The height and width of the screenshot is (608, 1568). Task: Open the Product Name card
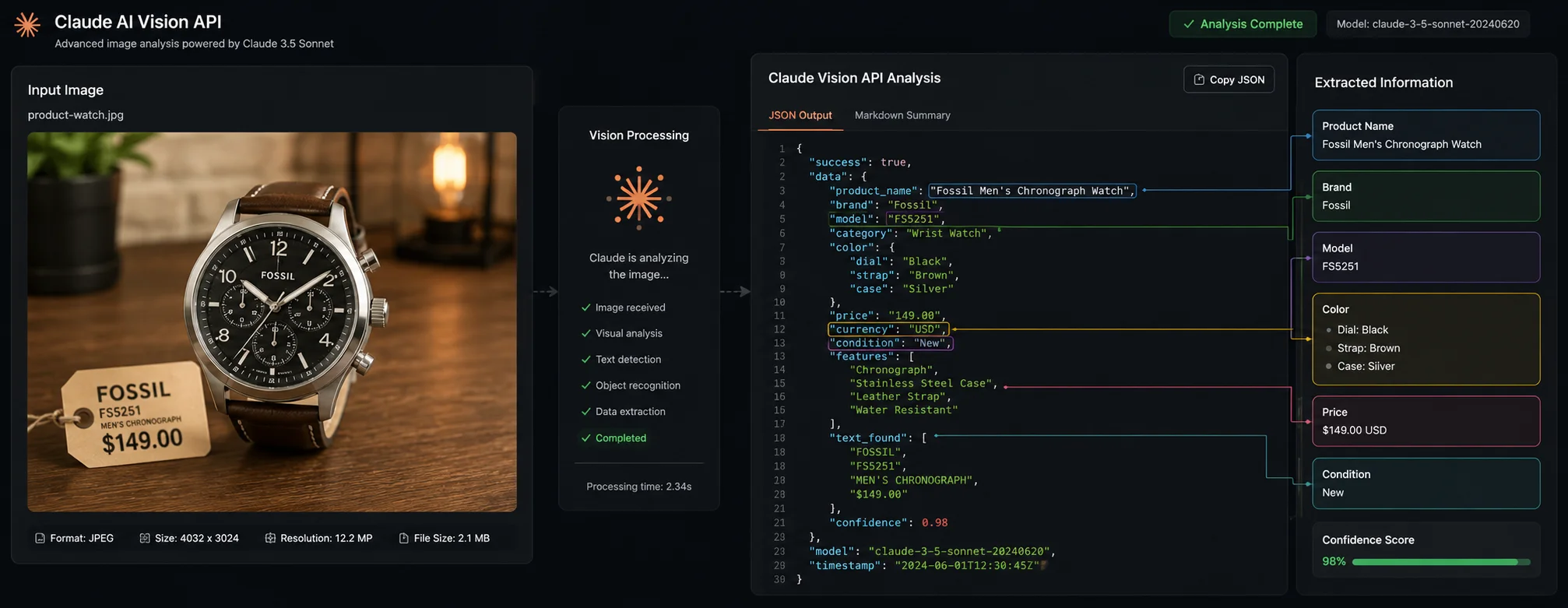tap(1426, 135)
